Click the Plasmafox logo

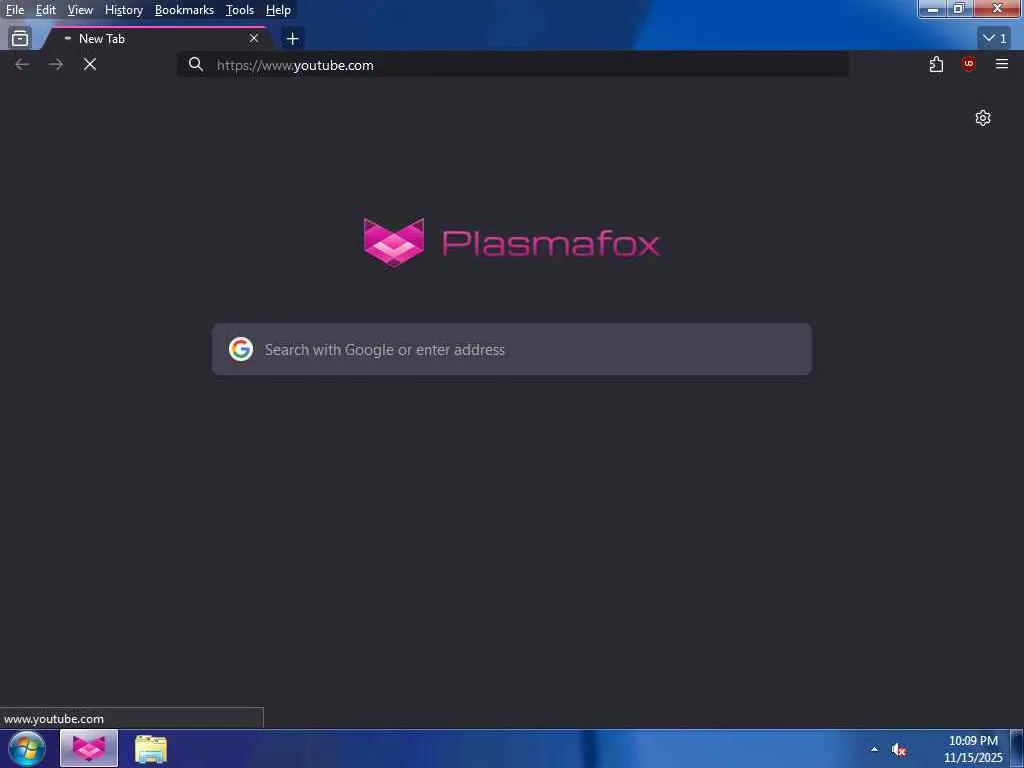click(x=511, y=243)
